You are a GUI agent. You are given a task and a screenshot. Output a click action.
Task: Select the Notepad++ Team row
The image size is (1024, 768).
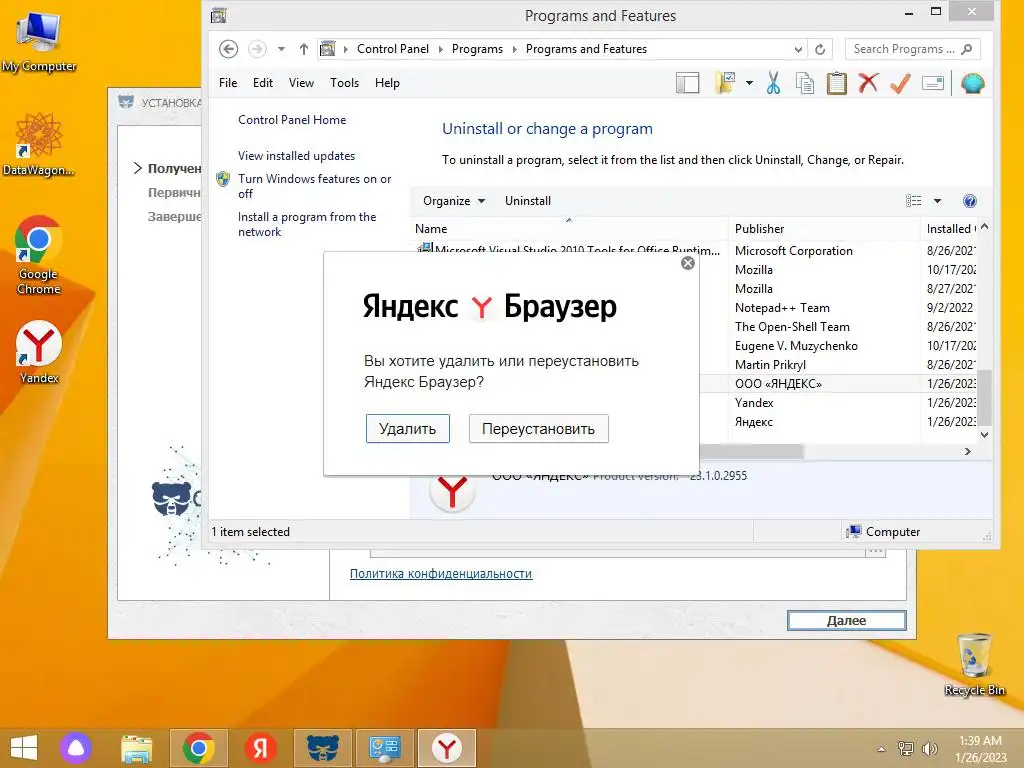[x=782, y=308]
